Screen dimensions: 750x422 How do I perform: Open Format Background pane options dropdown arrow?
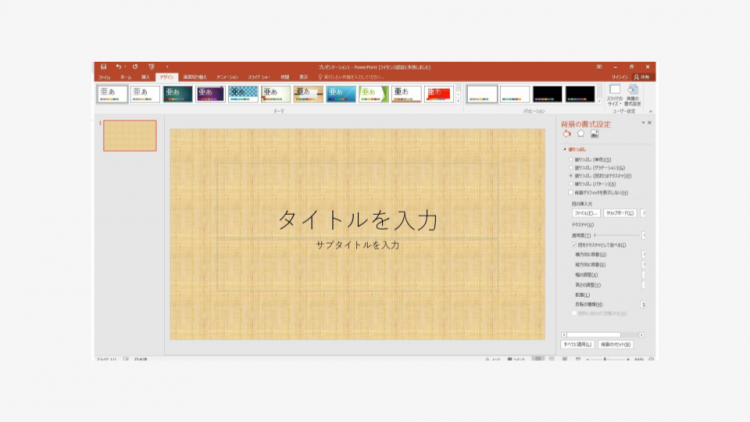click(x=643, y=123)
